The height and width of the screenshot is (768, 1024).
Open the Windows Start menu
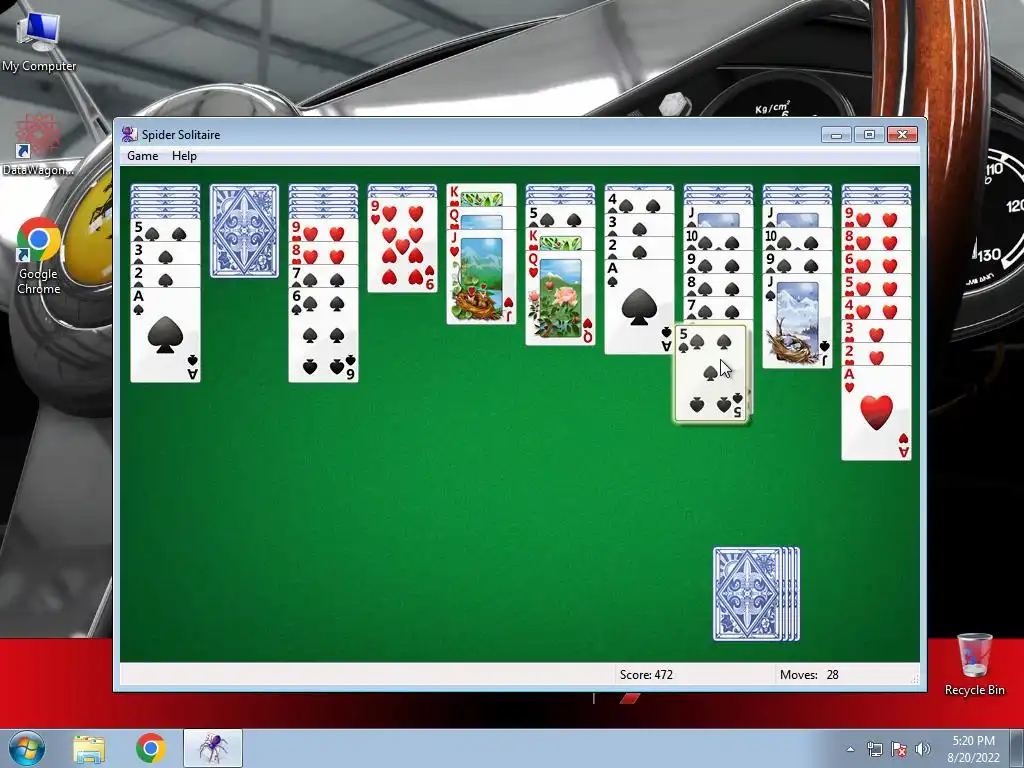point(27,748)
